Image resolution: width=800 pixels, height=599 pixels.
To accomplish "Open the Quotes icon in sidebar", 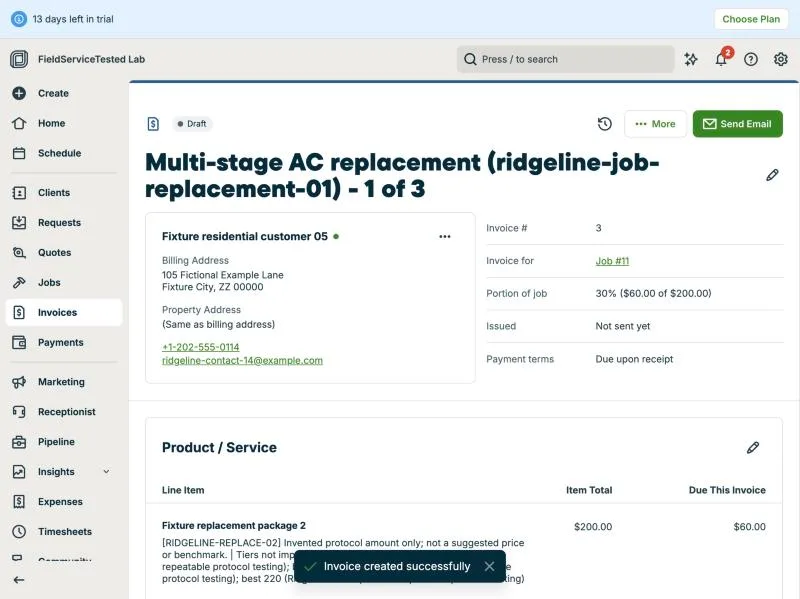I will pos(19,253).
